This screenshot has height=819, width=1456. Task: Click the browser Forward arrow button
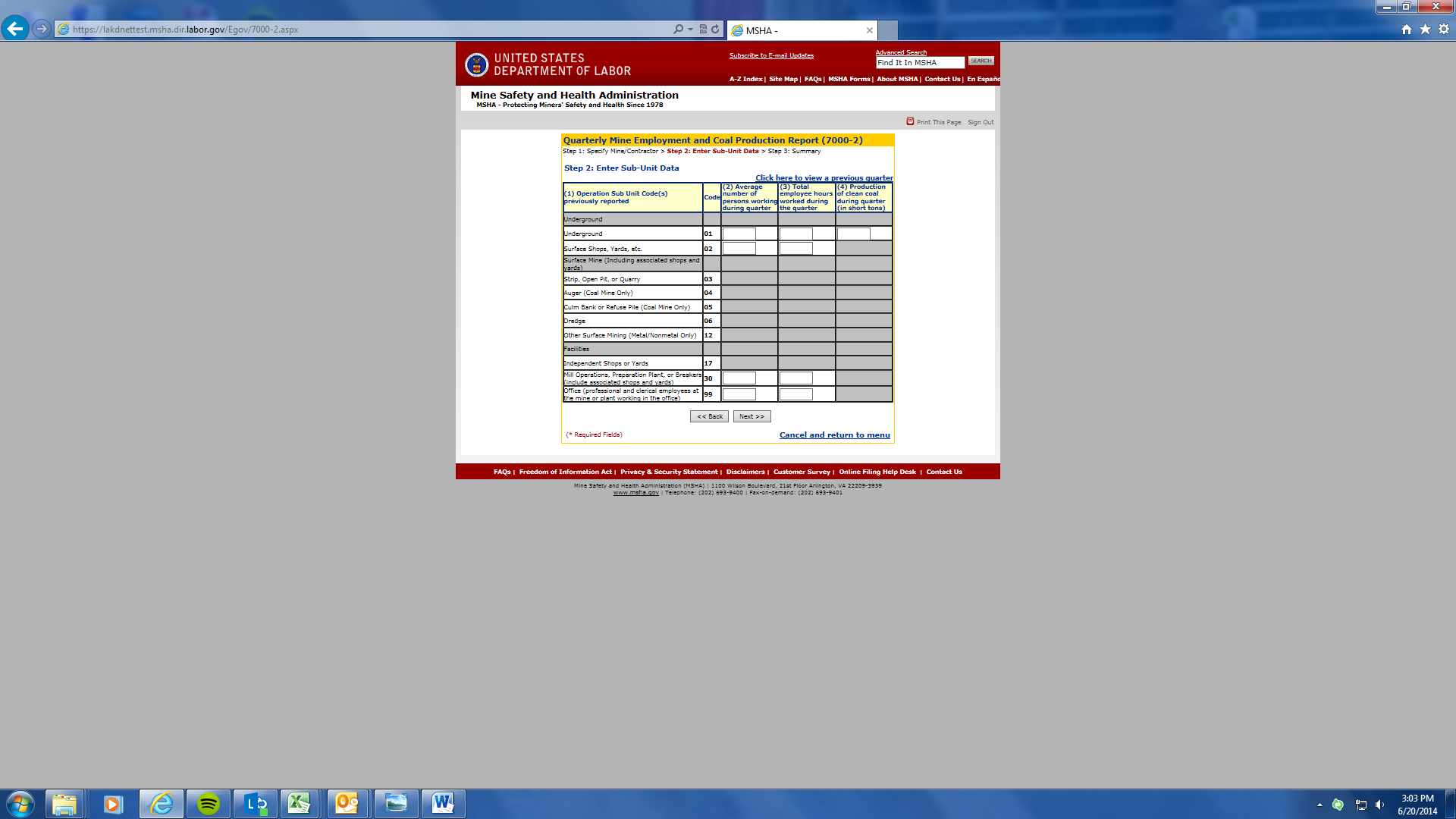42,29
